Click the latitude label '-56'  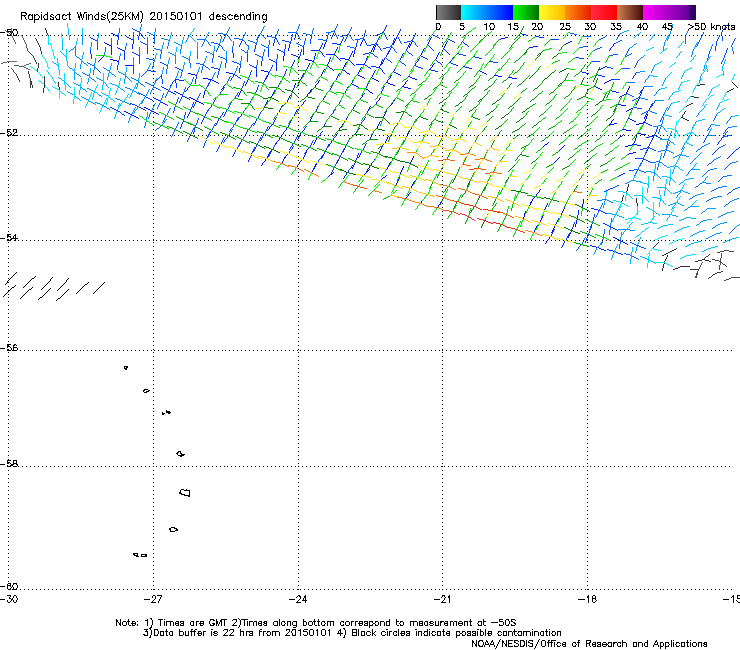click(x=9, y=347)
